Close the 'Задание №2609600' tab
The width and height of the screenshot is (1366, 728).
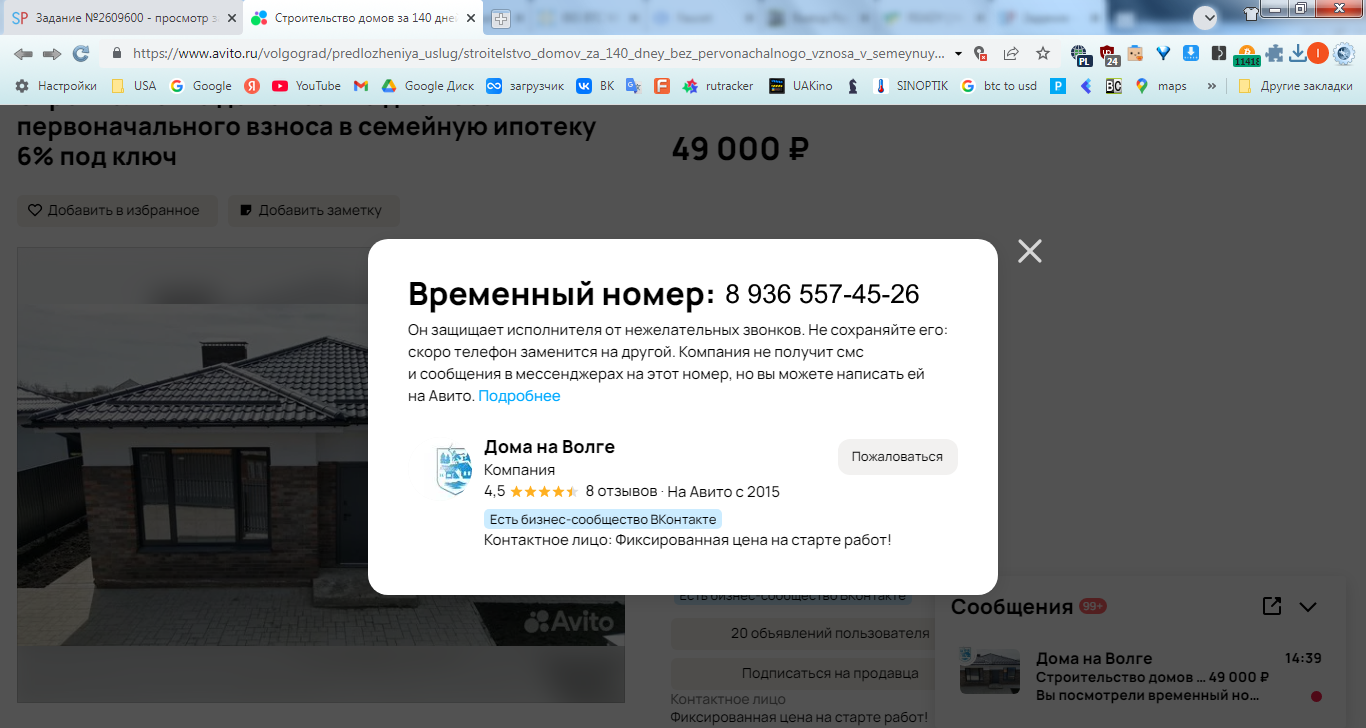pos(232,18)
